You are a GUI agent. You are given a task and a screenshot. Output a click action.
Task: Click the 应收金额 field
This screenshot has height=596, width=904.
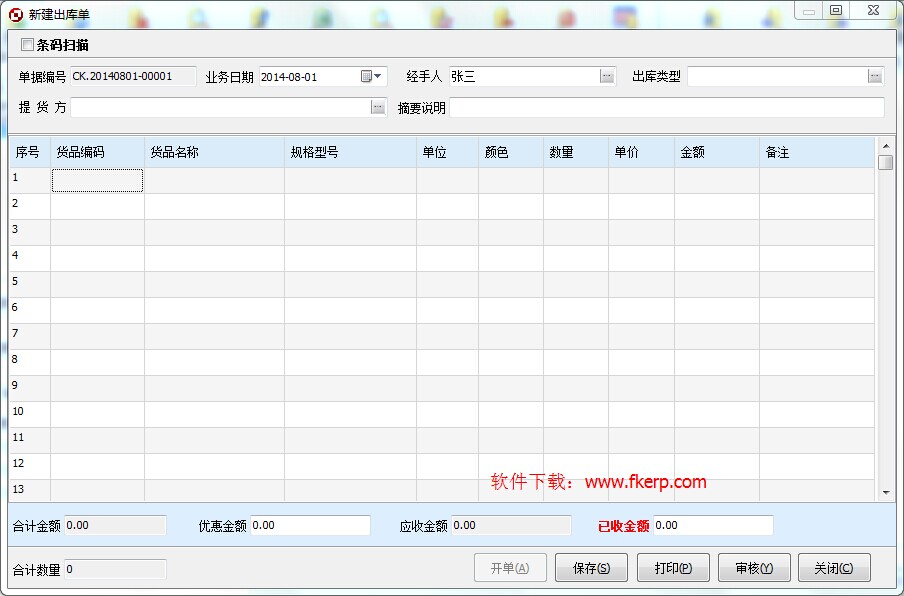point(511,525)
